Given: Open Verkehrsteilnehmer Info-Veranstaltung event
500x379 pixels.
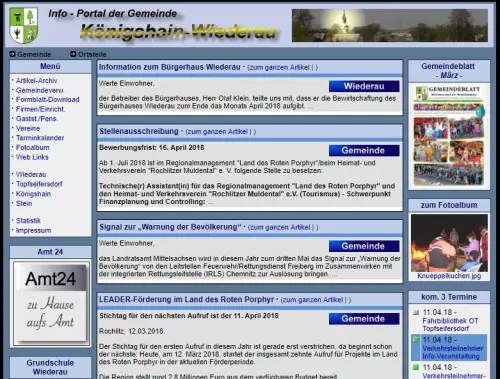Looking at the screenshot, I should tap(452, 352).
